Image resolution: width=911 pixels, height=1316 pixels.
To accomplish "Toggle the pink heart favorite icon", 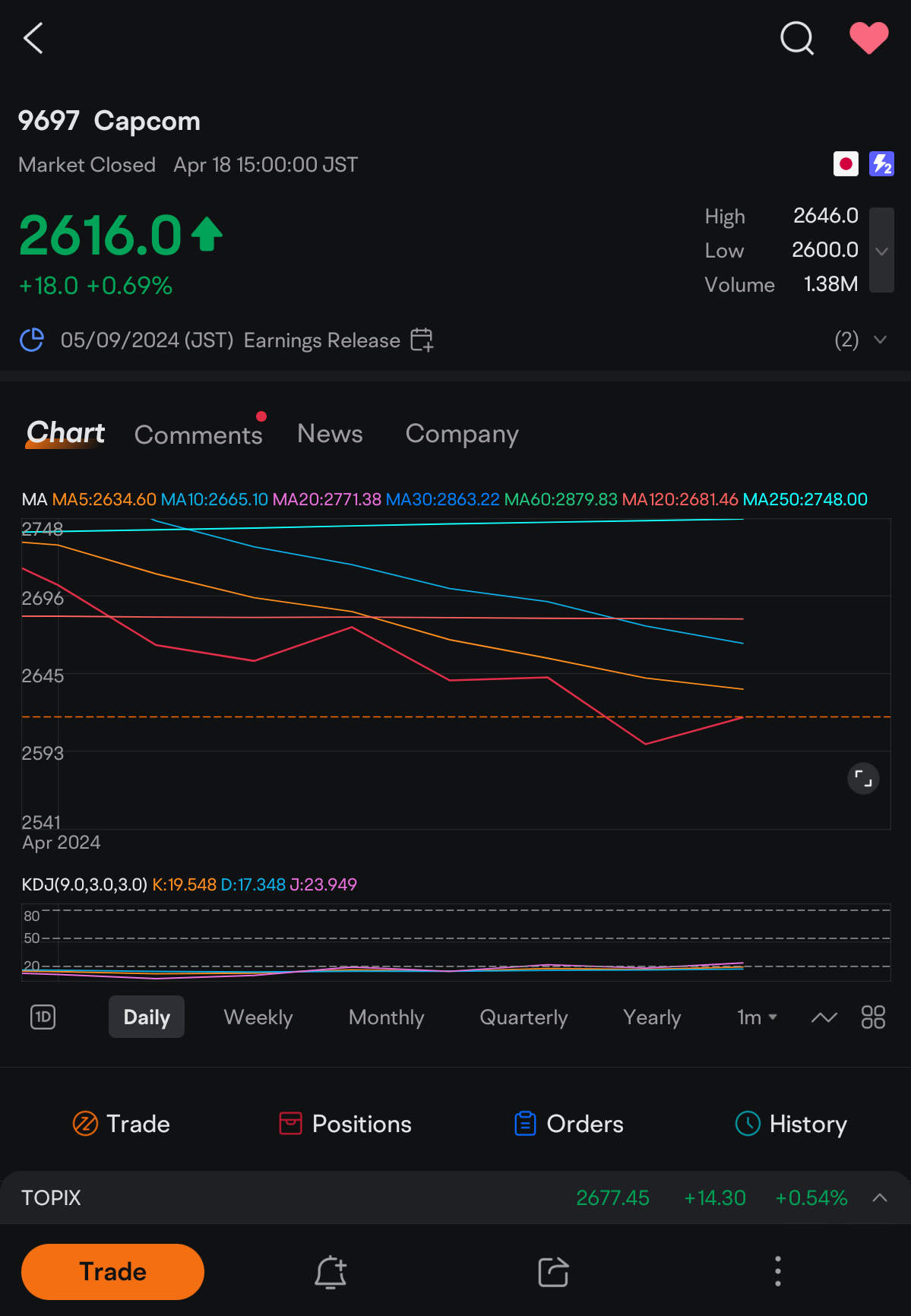I will click(868, 38).
